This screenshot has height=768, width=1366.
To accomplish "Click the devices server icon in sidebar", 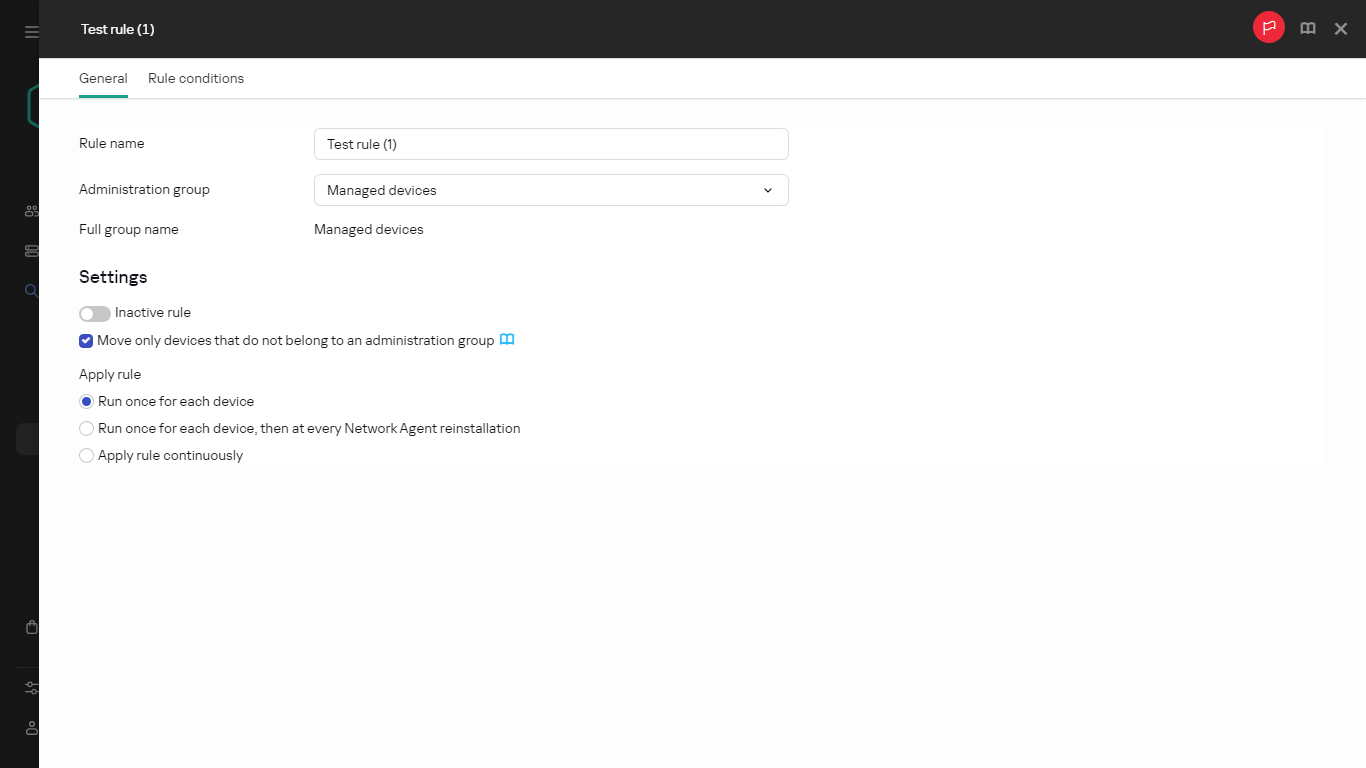I will point(32,251).
